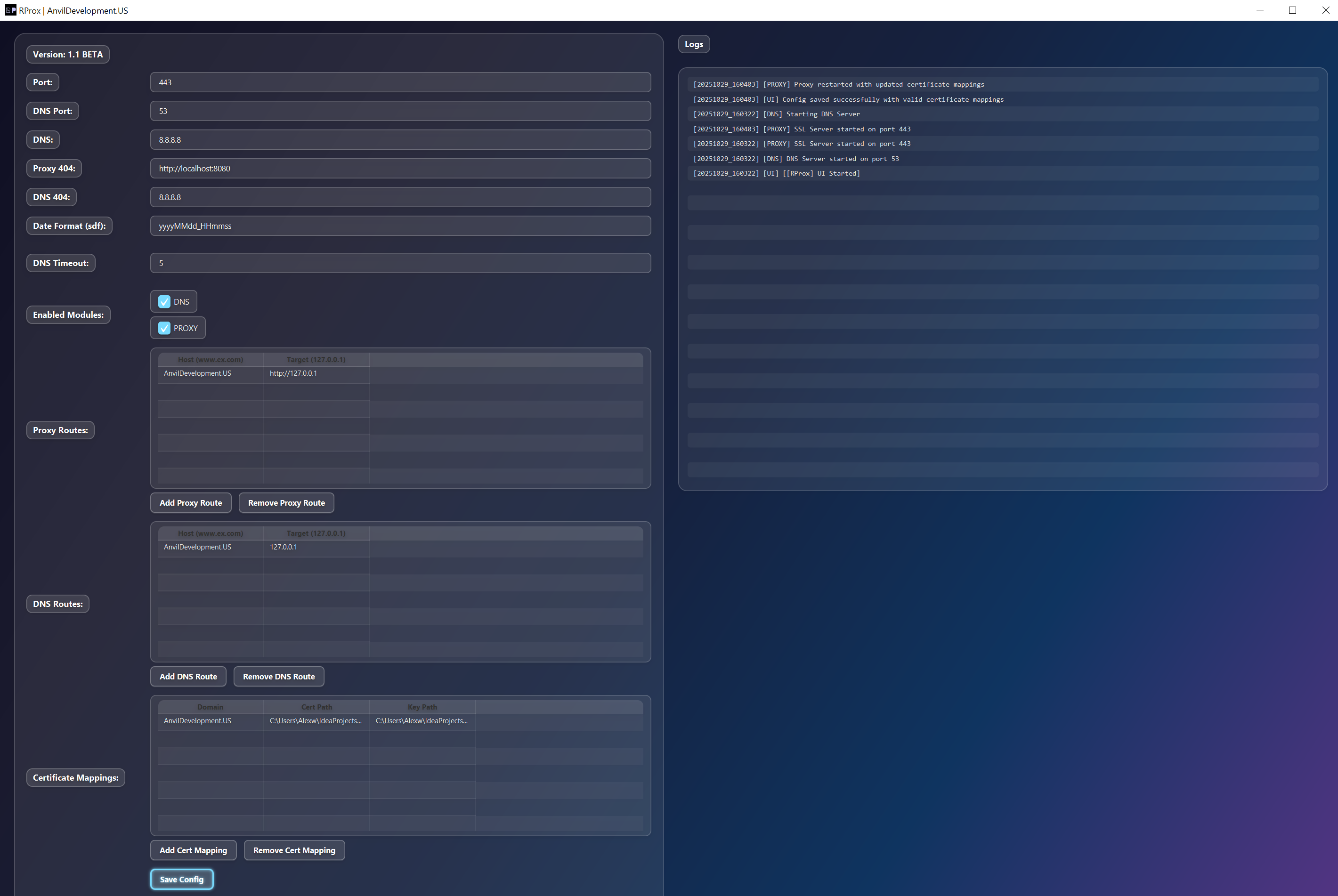This screenshot has height=896, width=1338.
Task: Toggle the PROXY module checkbox
Action: pyautogui.click(x=164, y=328)
